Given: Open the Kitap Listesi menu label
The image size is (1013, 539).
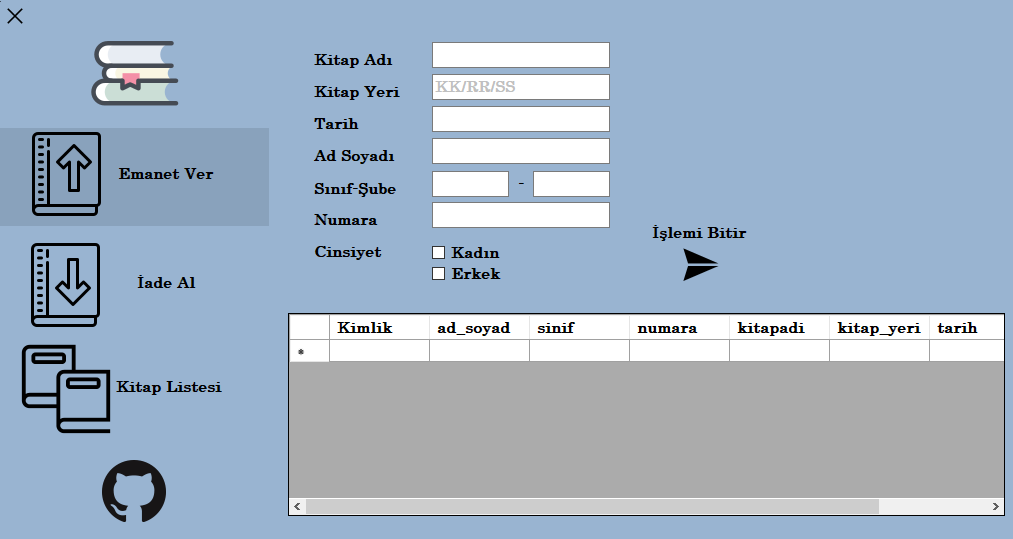Looking at the screenshot, I should [169, 386].
